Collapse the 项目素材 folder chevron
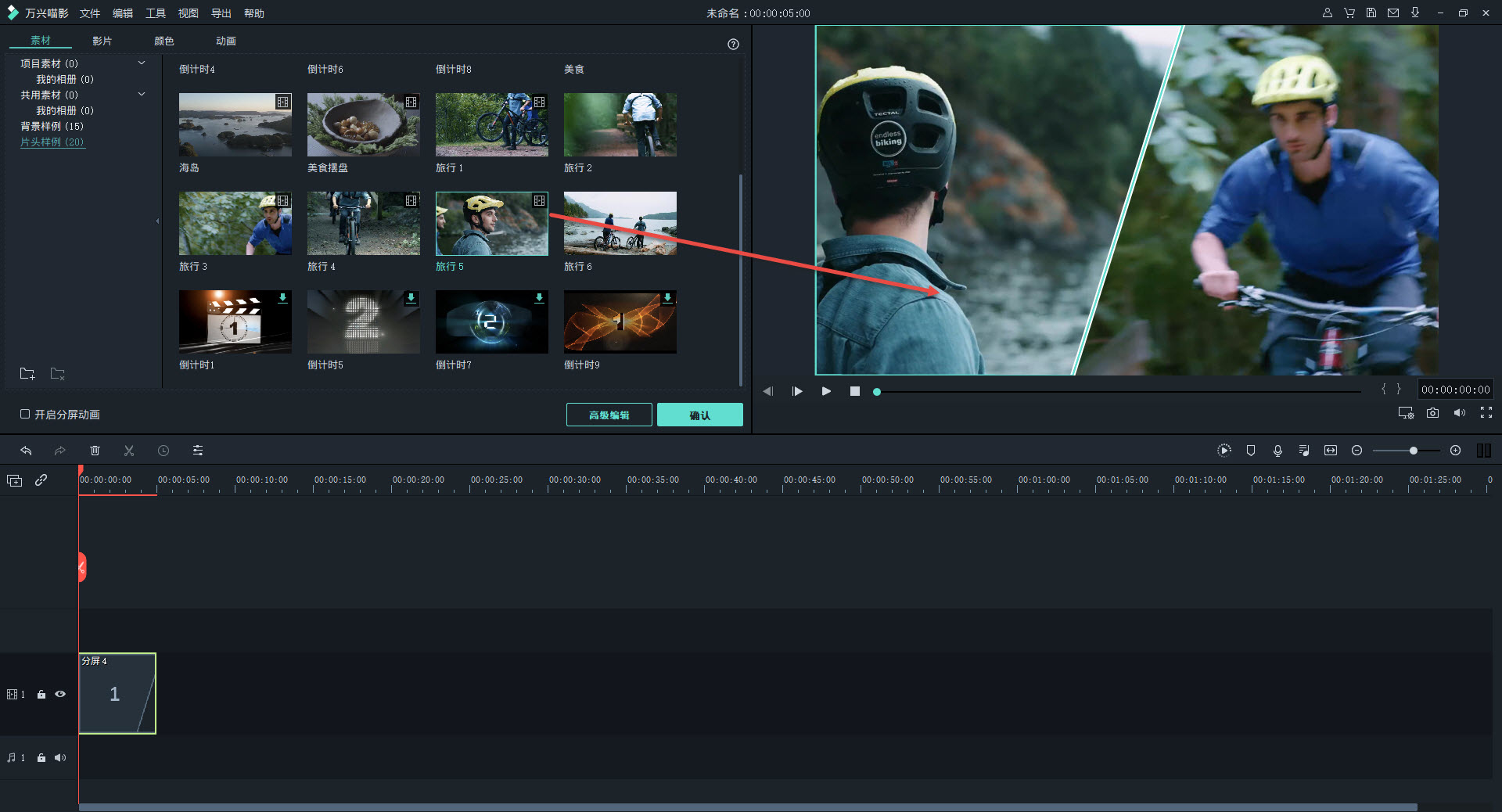 [x=142, y=63]
